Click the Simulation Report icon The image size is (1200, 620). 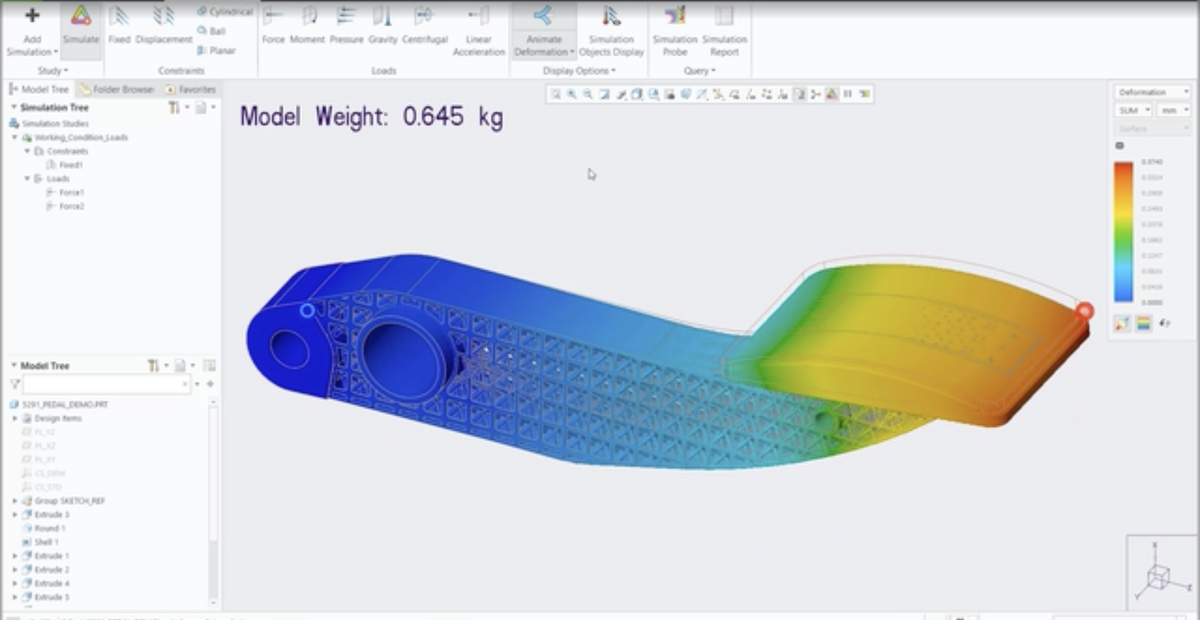tap(724, 28)
